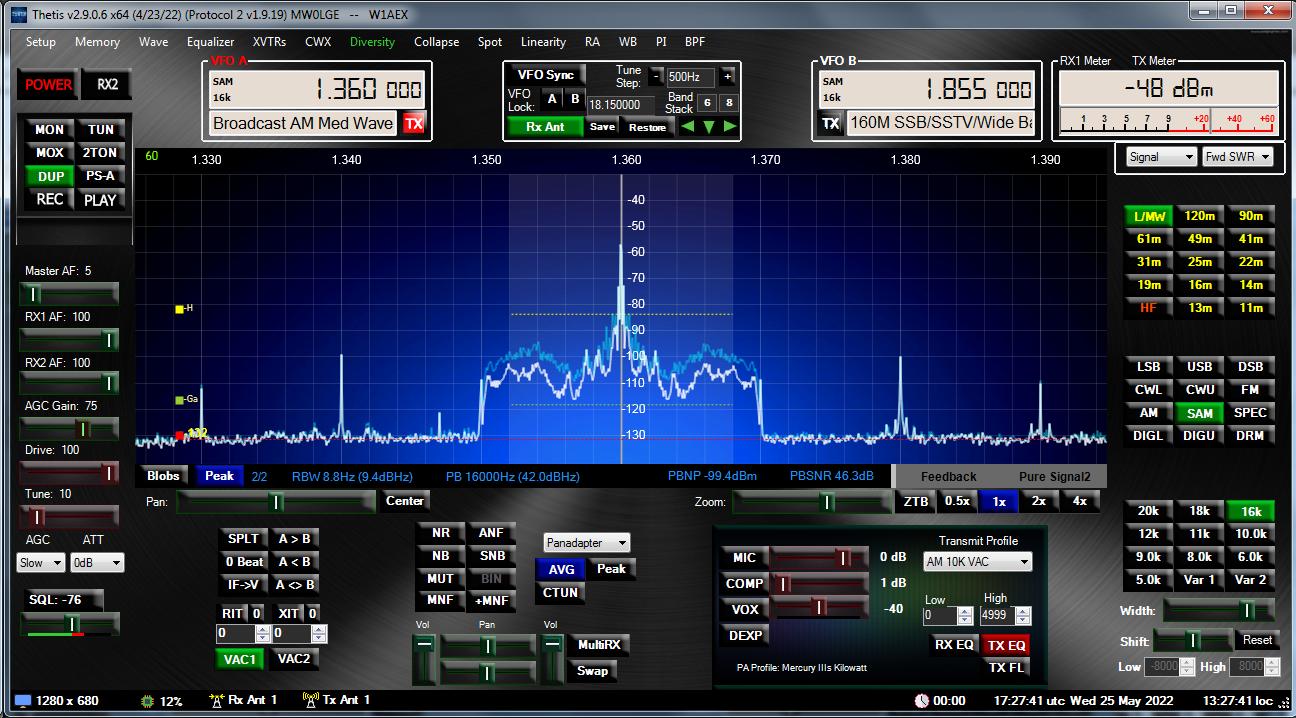
Task: Open the Transmit Profile AM 10K VAC dropdown
Action: tap(977, 562)
